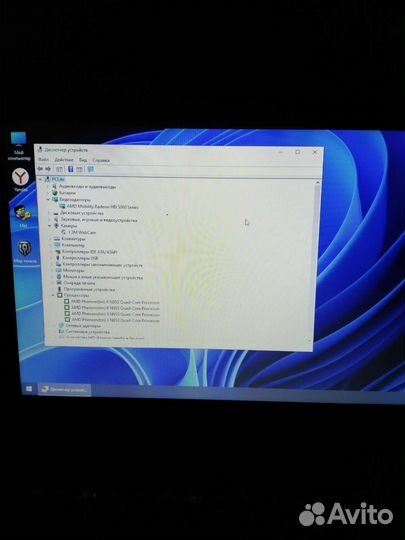Screen dimensions: 405x540
Task: Open the Windows Start button
Action: point(29,389)
